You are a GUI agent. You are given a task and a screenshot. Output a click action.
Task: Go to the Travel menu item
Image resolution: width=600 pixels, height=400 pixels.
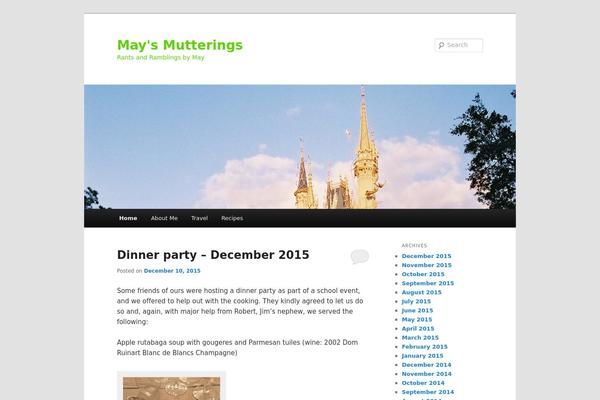[199, 218]
